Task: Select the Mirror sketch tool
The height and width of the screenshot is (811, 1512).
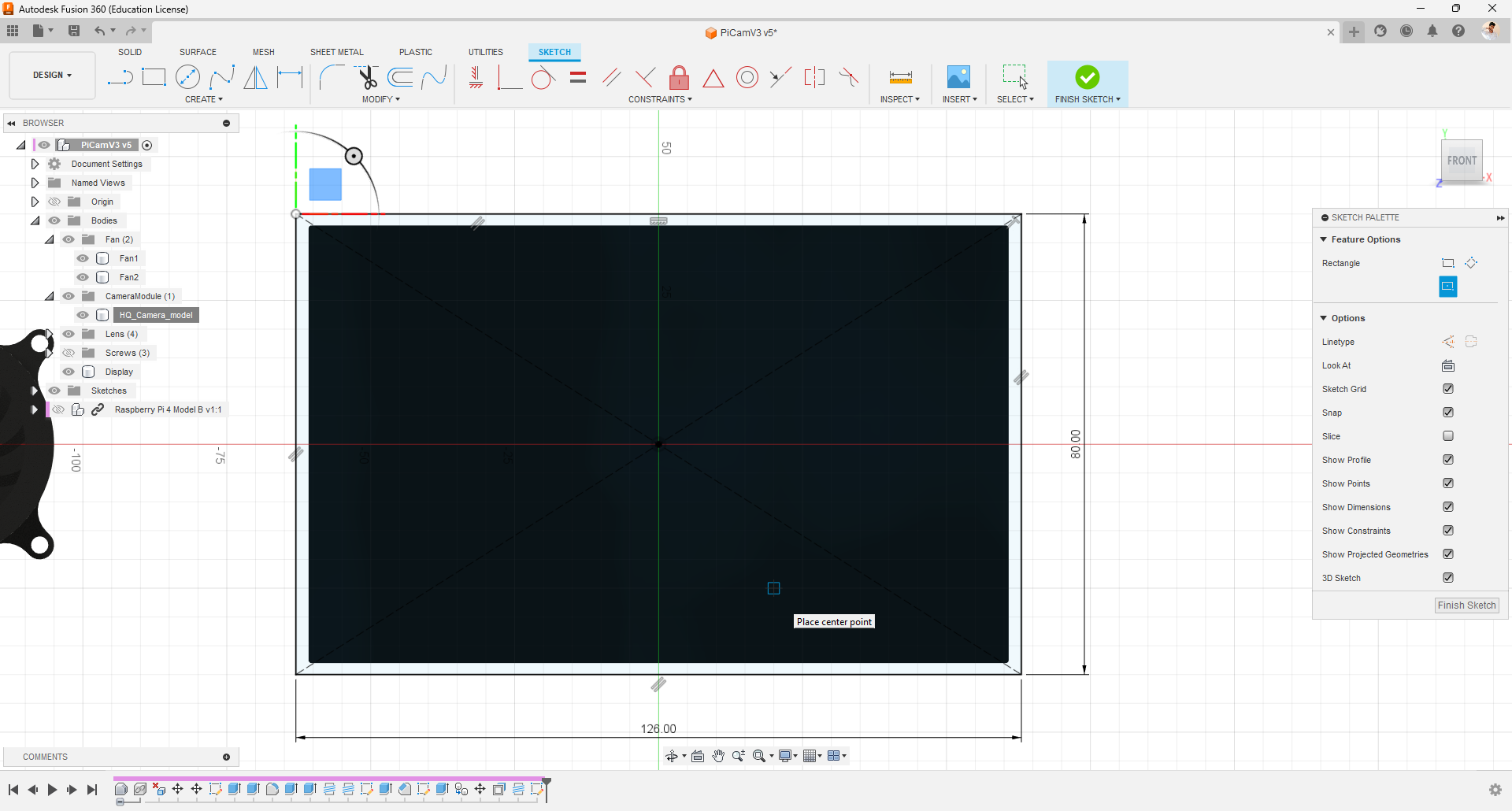Action: (255, 77)
